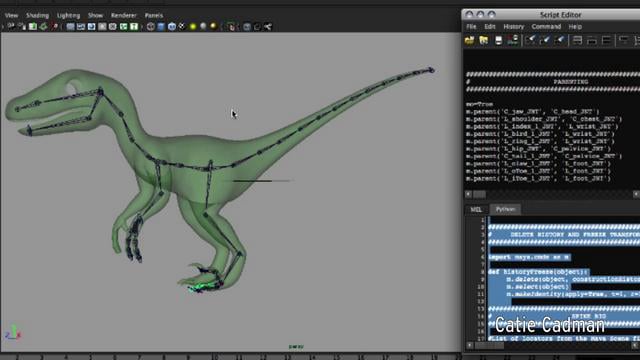Open the Script Editor History menu
The image size is (640, 360).
514,27
